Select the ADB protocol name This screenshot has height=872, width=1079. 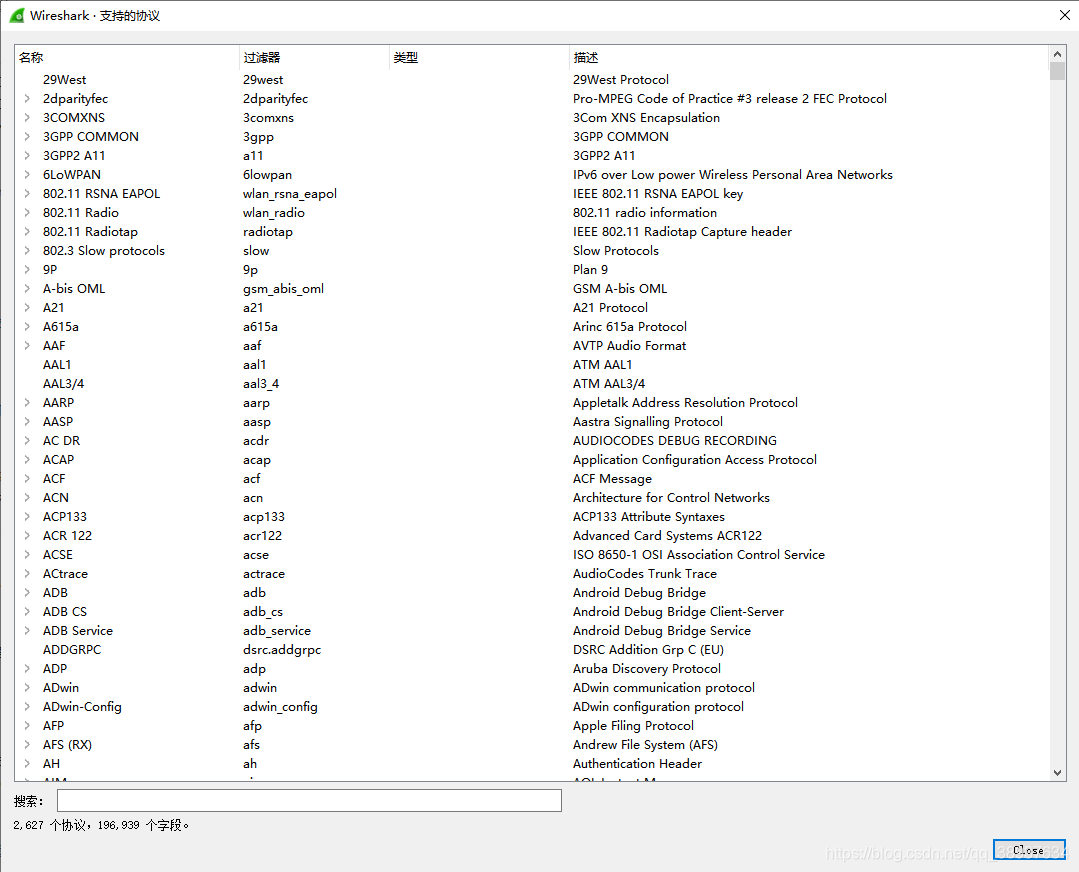point(55,593)
